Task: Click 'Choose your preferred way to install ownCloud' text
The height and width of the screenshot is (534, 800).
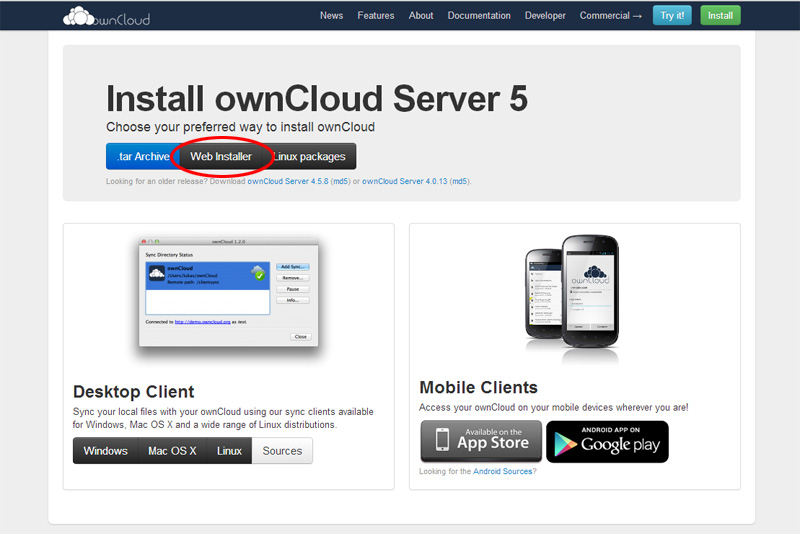Action: [240, 127]
